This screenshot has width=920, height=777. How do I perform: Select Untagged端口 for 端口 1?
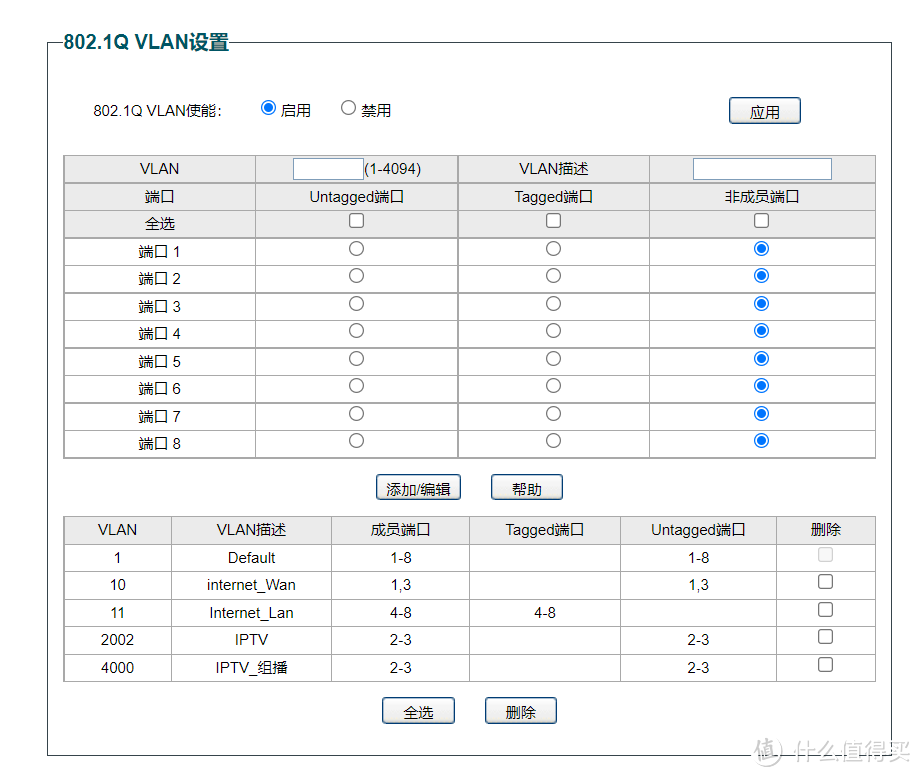(x=356, y=248)
